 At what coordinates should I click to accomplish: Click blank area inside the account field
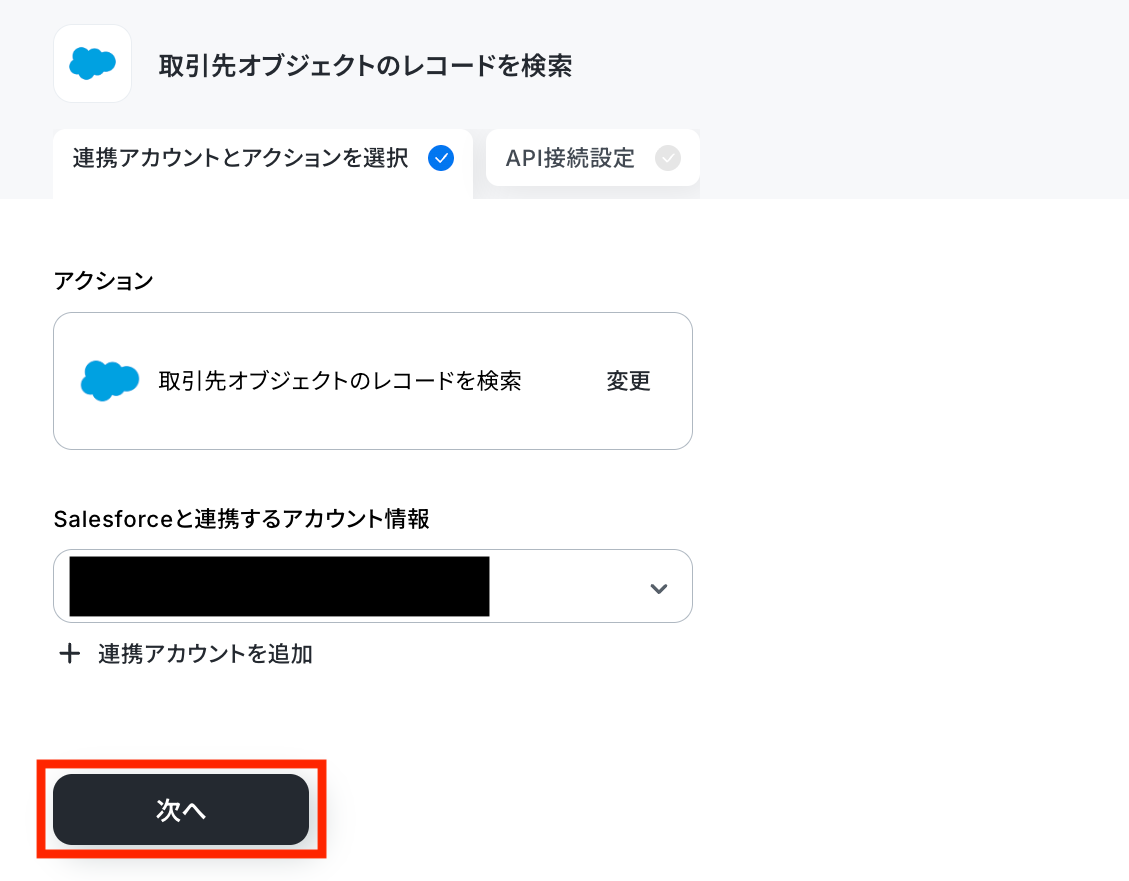pyautogui.click(x=569, y=586)
